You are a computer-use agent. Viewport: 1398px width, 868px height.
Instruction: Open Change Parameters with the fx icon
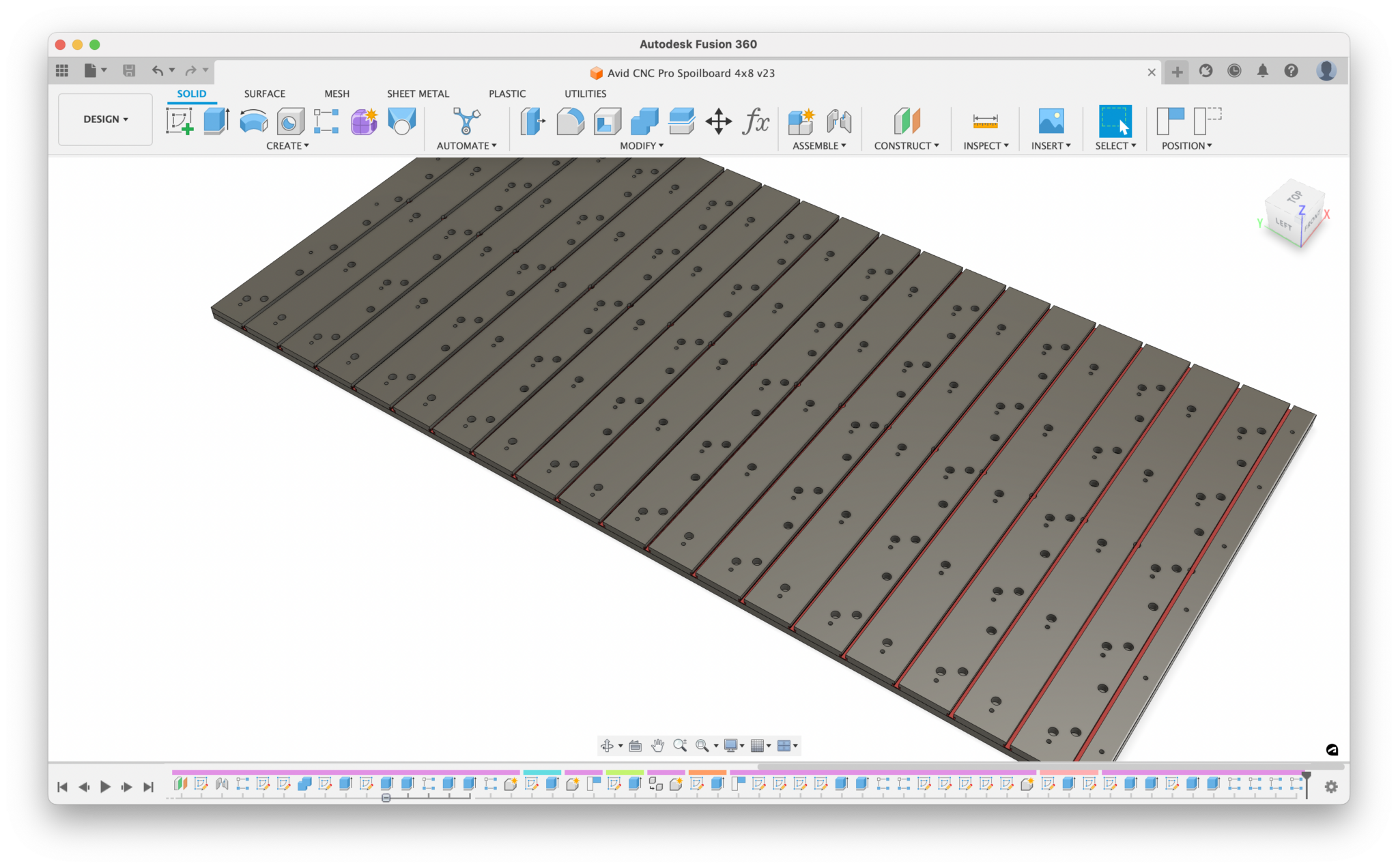(755, 121)
